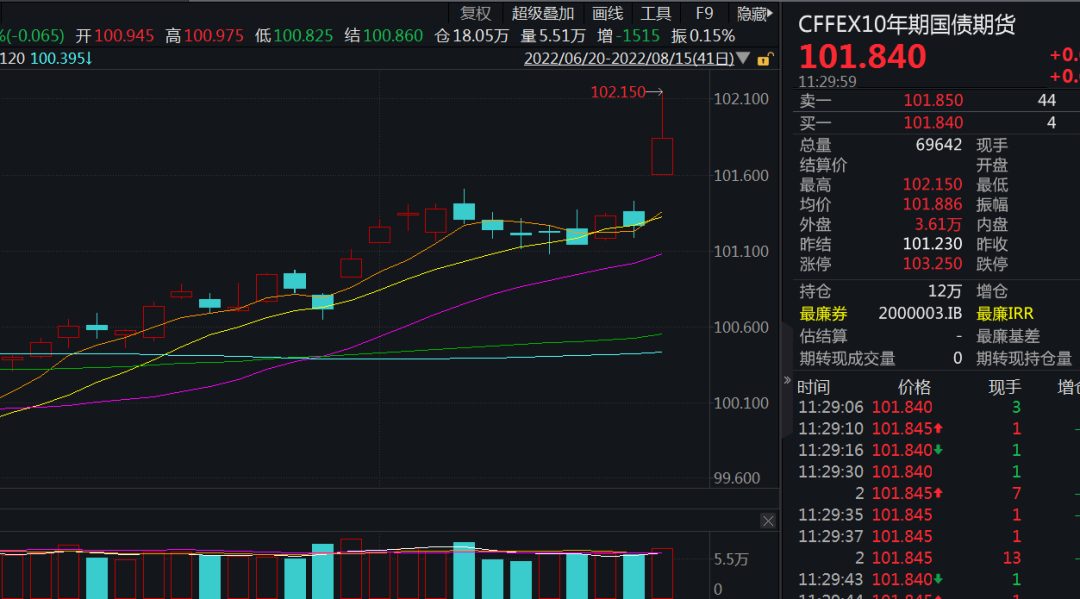
Task: Open the 超级叠加 overlay menu
Action: [543, 13]
